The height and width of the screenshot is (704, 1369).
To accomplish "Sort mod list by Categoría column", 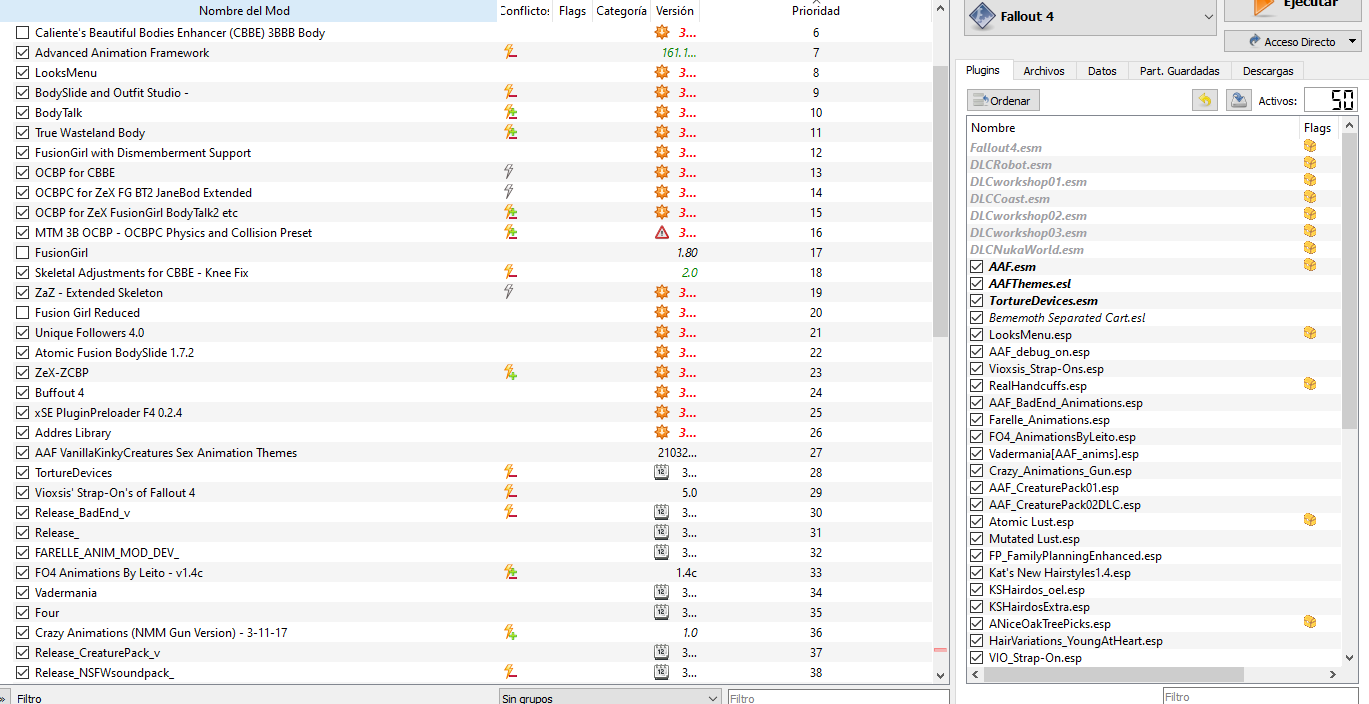I will pyautogui.click(x=621, y=11).
